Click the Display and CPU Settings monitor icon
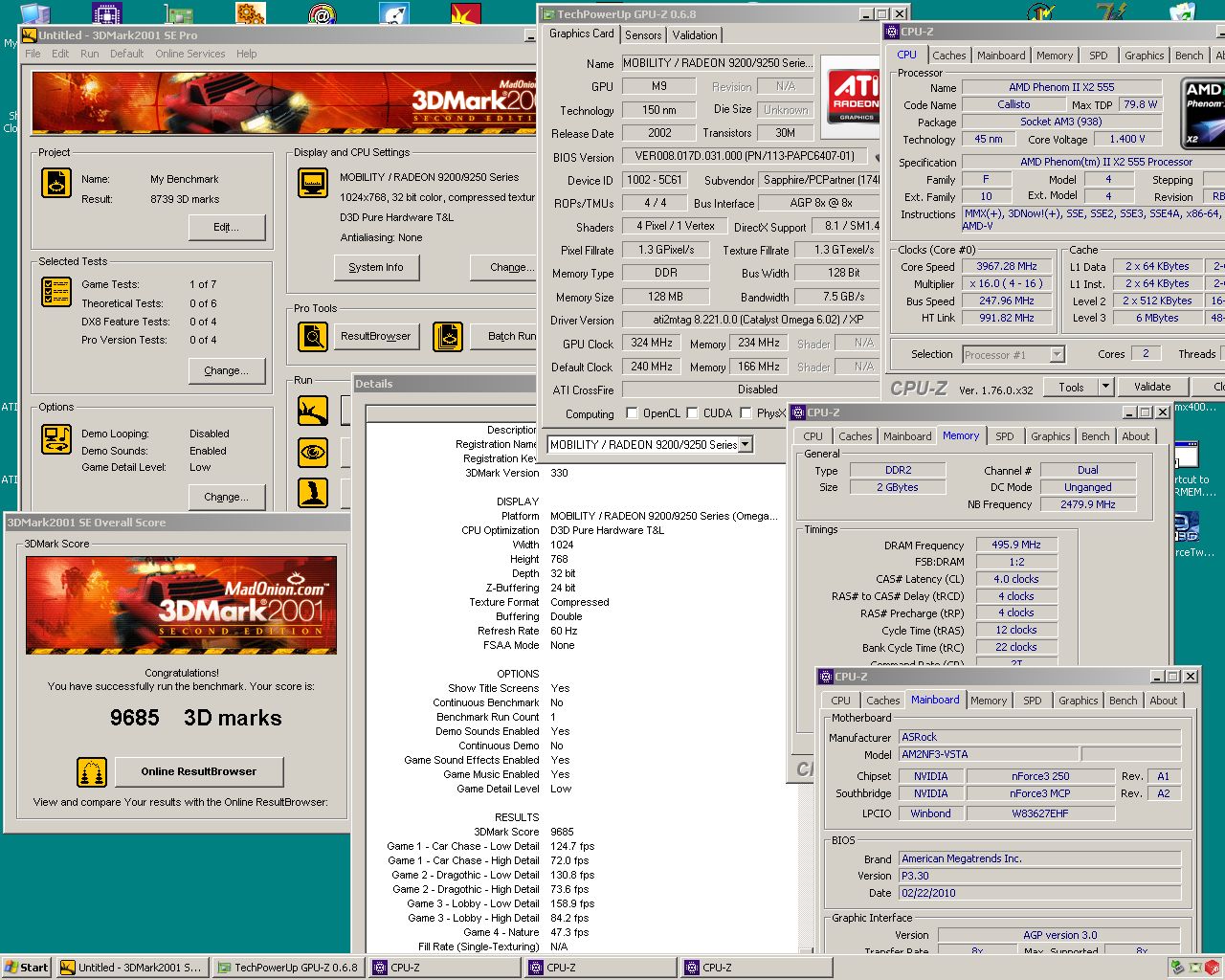Screen dimensions: 1225x980 (x=313, y=182)
